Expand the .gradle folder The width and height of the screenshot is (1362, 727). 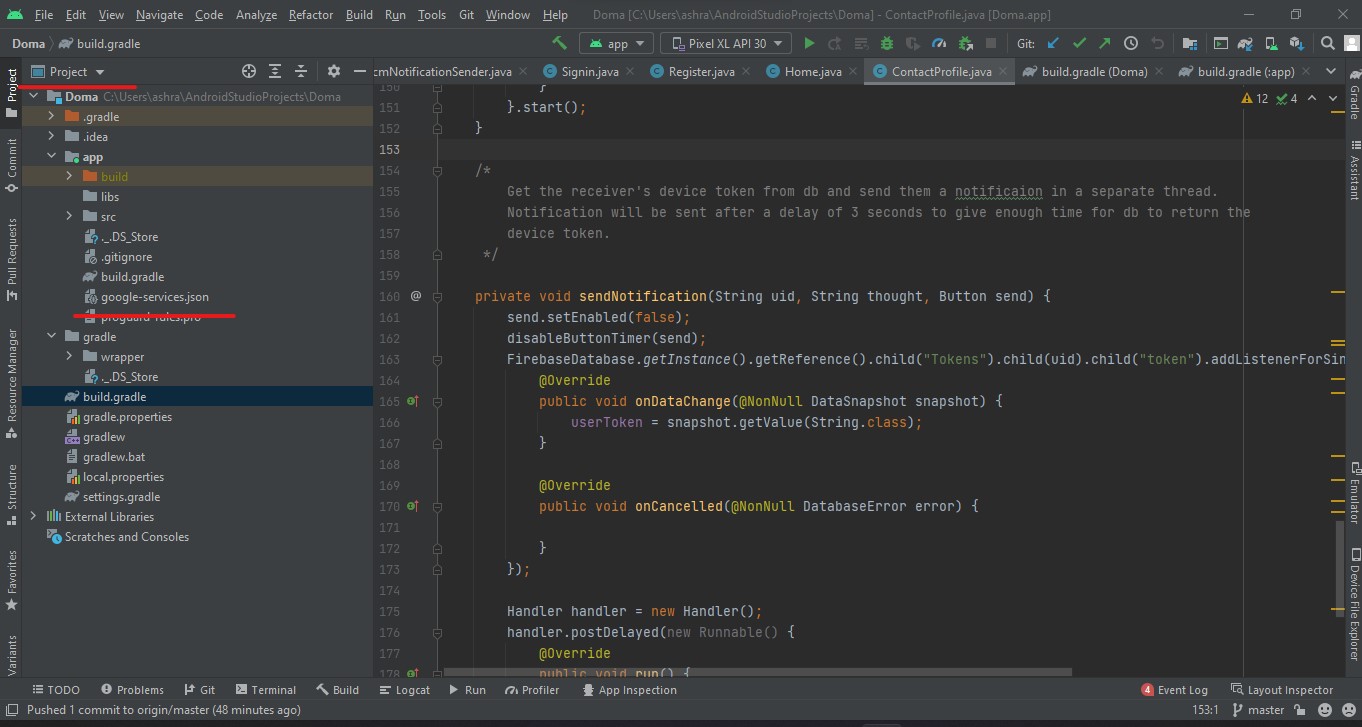[51, 117]
